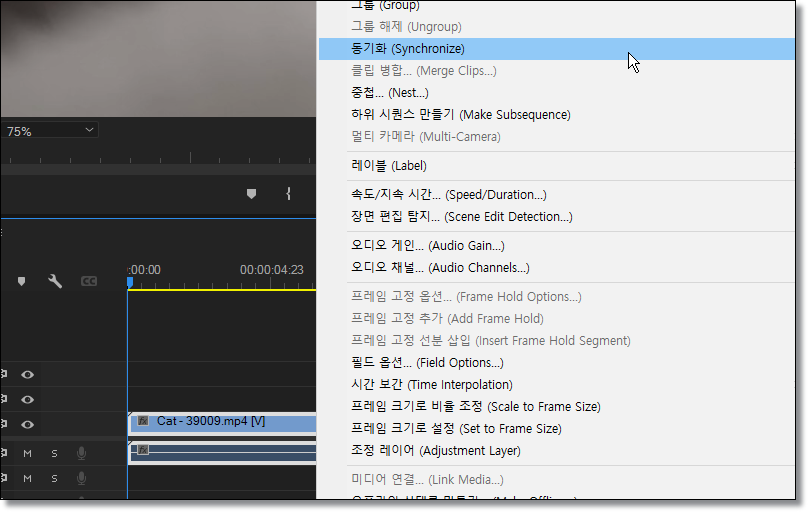Mute the empty audio track below
Image resolution: width=808 pixels, height=522 pixels.
27,479
